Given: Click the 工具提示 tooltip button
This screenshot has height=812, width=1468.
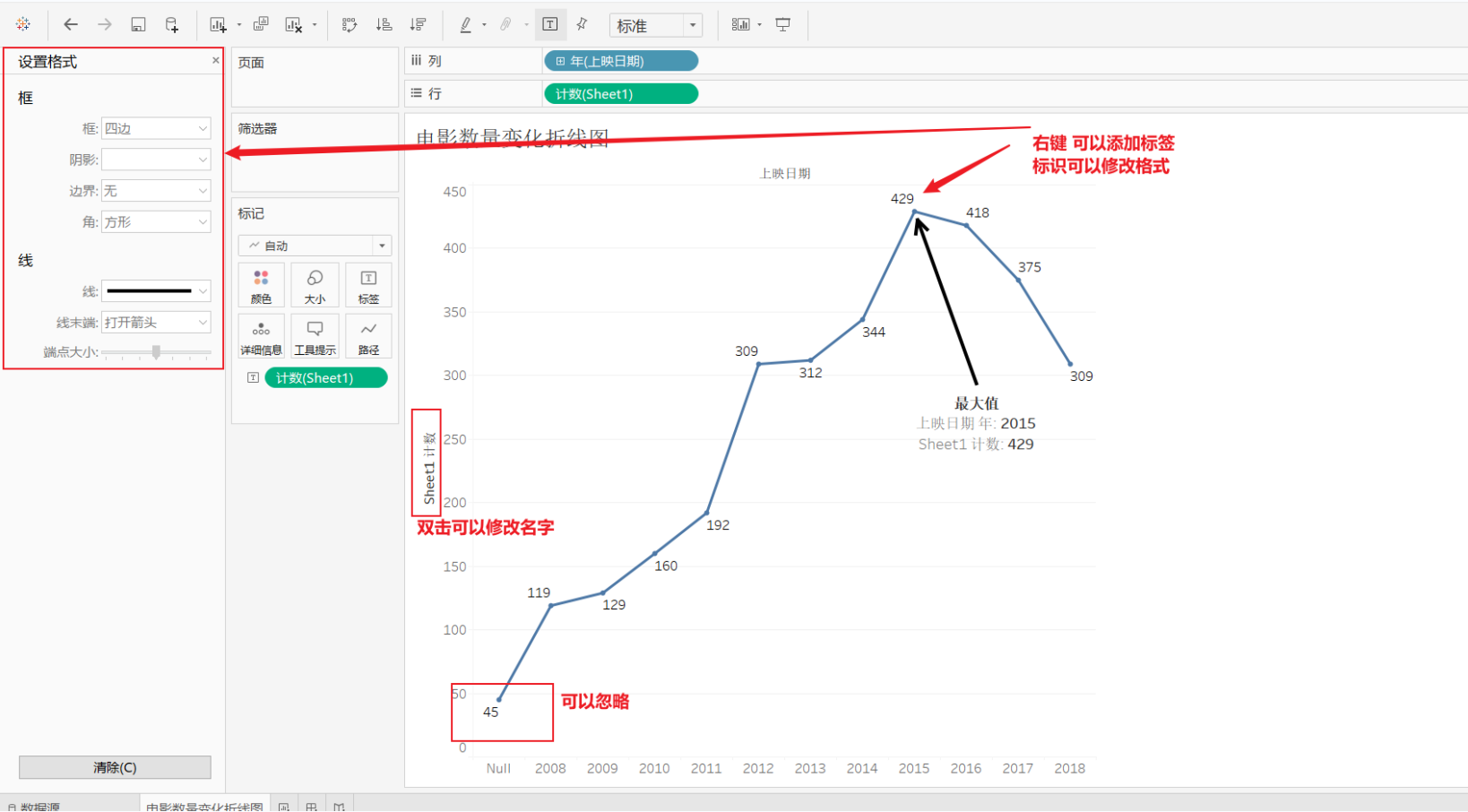Looking at the screenshot, I should [315, 336].
